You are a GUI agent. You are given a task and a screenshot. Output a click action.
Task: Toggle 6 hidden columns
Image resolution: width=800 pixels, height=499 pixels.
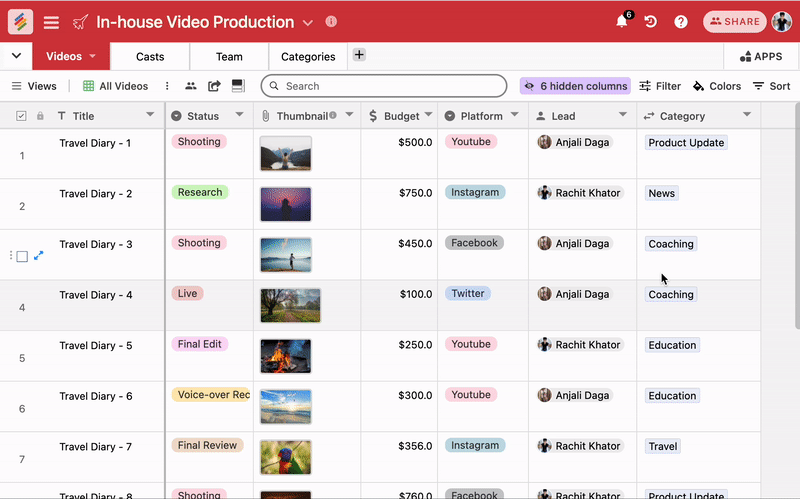tap(575, 86)
